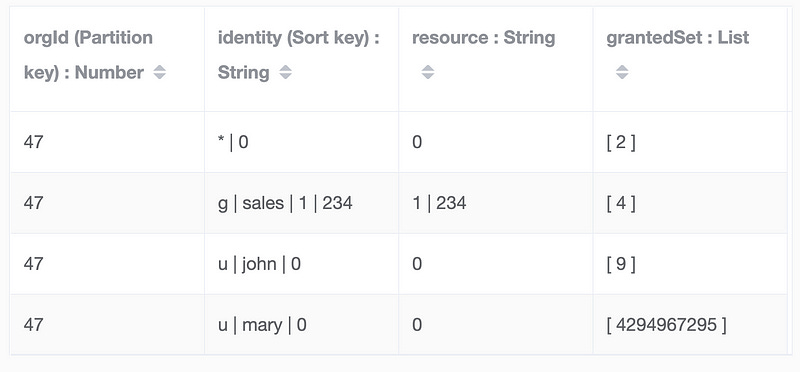
Task: Click orgId 47 in the mary row
Action: tap(33, 325)
